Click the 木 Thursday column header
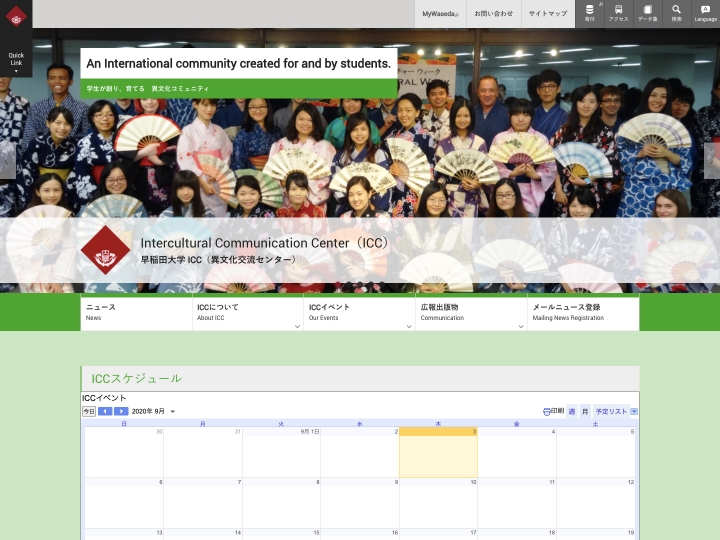 [x=438, y=424]
